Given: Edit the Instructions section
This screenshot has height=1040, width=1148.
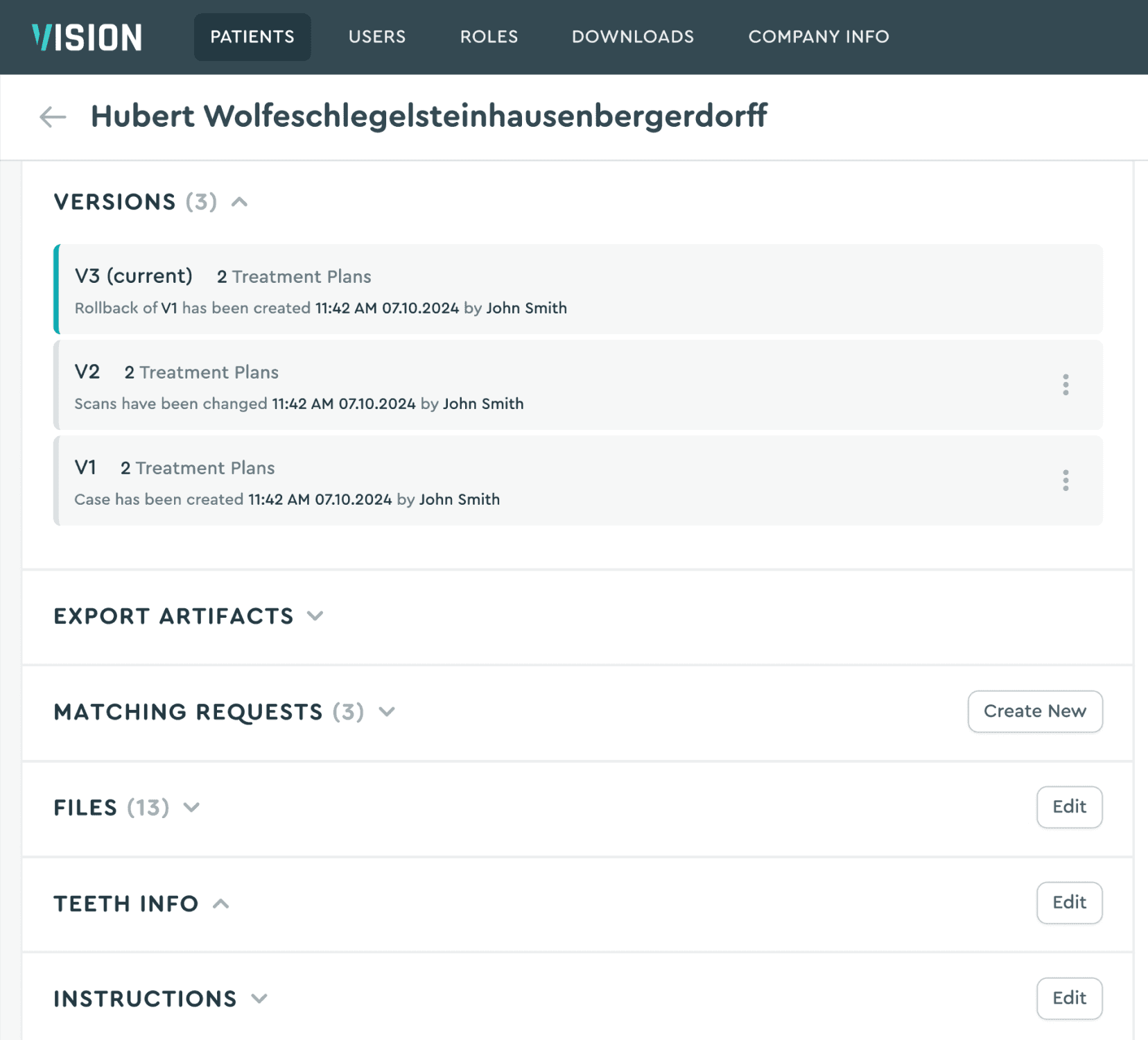Looking at the screenshot, I should coord(1069,998).
